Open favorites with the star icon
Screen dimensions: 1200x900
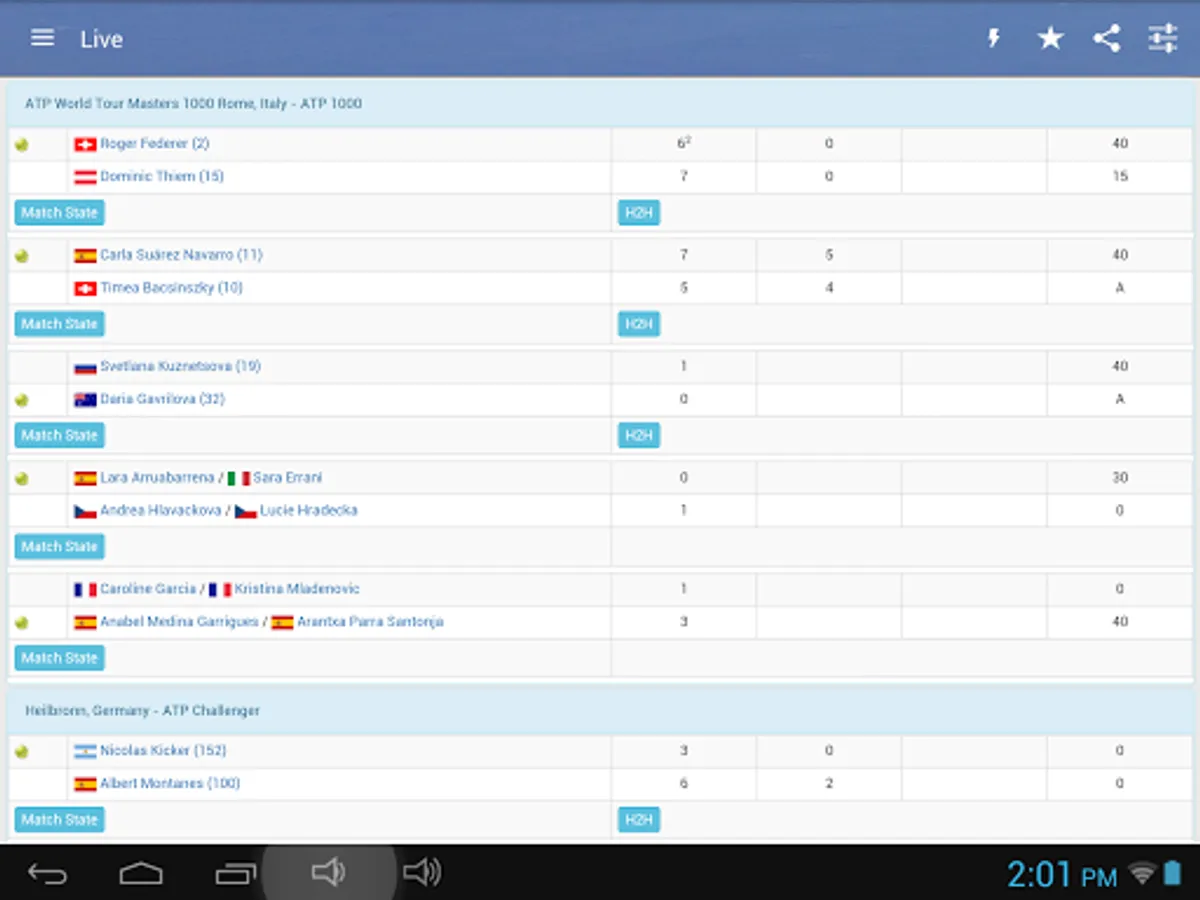tap(1050, 38)
